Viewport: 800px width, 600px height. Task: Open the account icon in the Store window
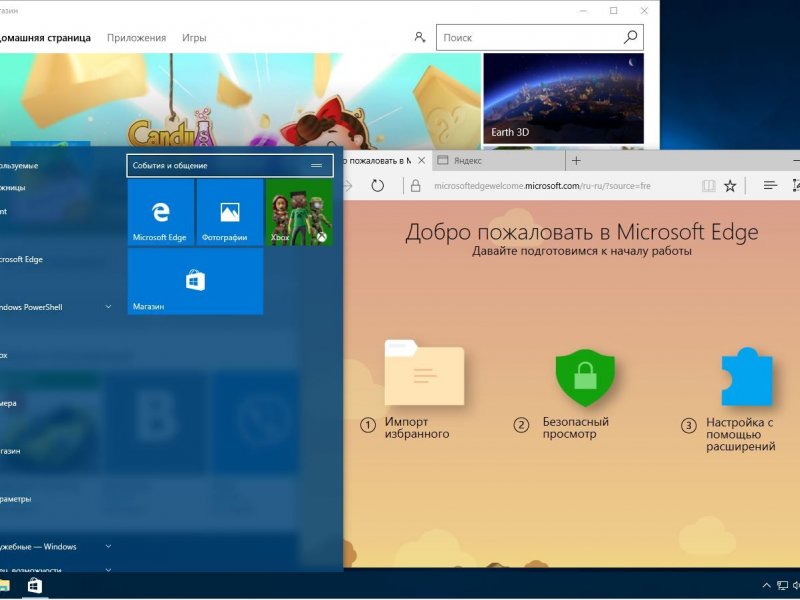[x=419, y=37]
